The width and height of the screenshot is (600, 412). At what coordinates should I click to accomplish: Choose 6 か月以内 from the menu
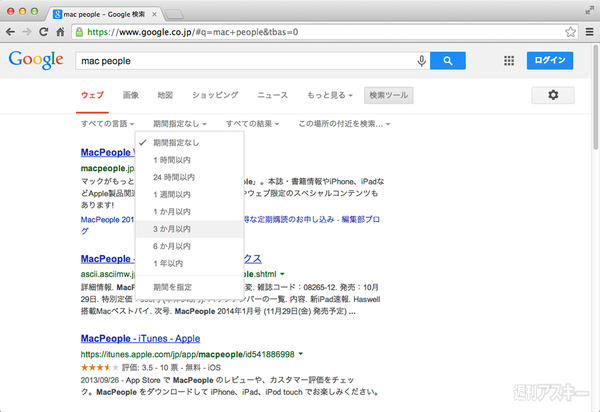pos(189,246)
